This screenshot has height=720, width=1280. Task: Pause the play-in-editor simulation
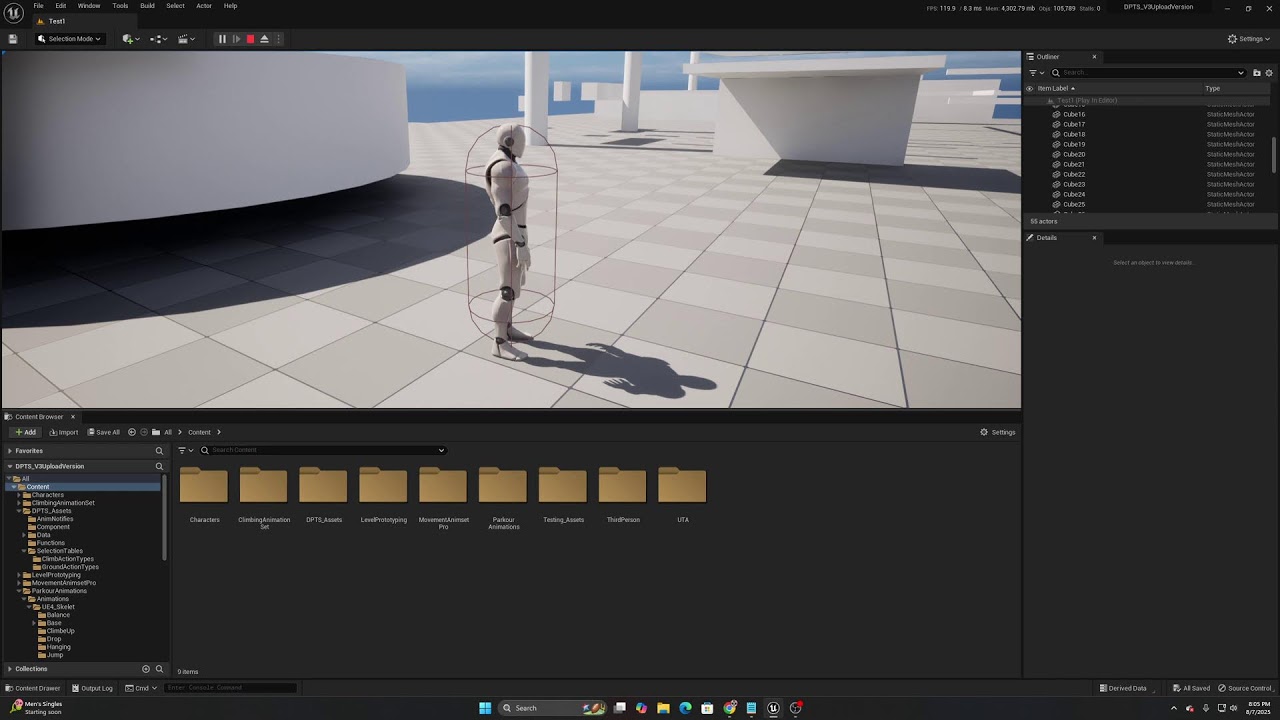pyautogui.click(x=222, y=39)
